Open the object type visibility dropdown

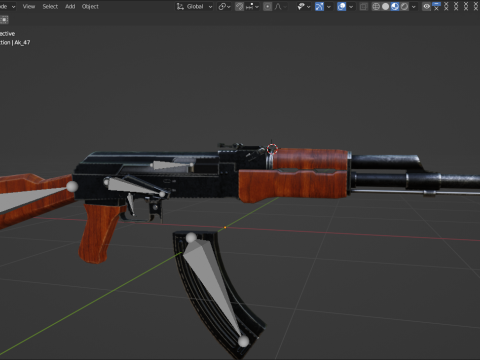[304, 6]
